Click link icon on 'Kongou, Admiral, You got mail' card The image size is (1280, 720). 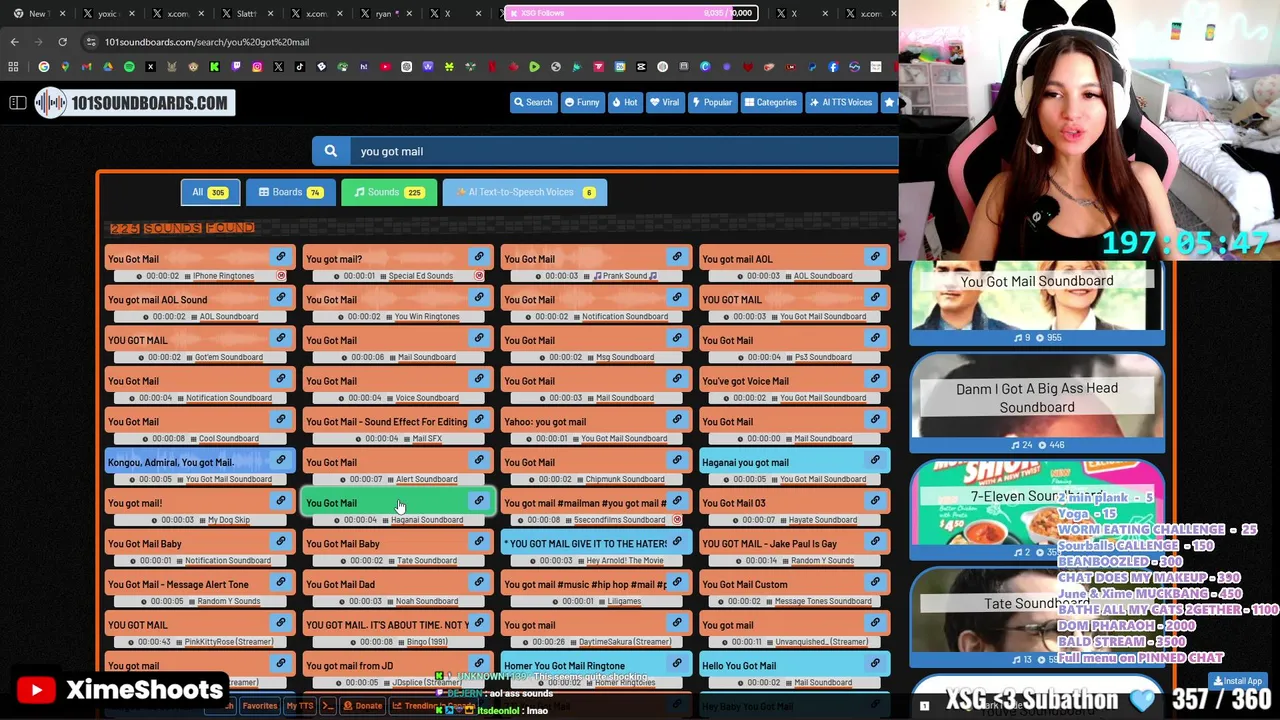pos(281,461)
